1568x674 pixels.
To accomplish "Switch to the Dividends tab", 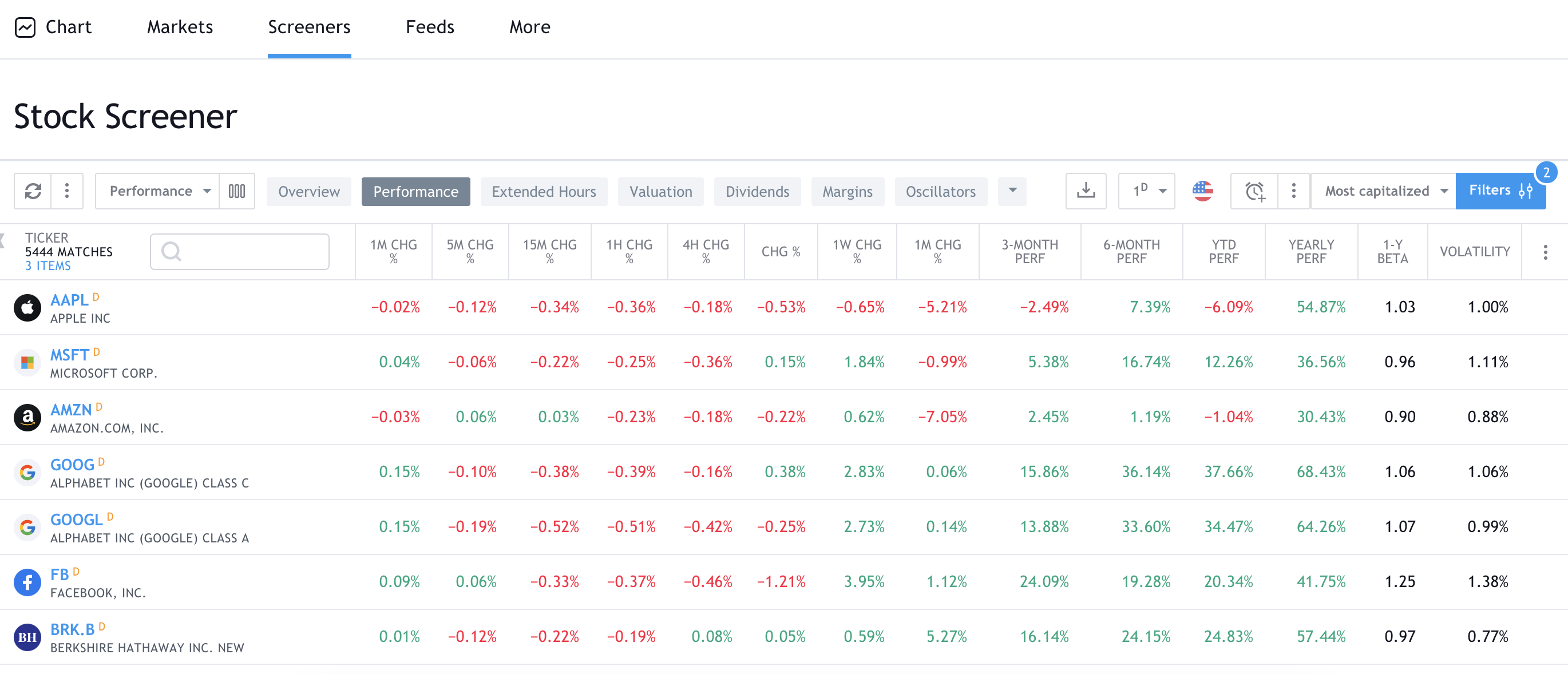I will (x=757, y=192).
